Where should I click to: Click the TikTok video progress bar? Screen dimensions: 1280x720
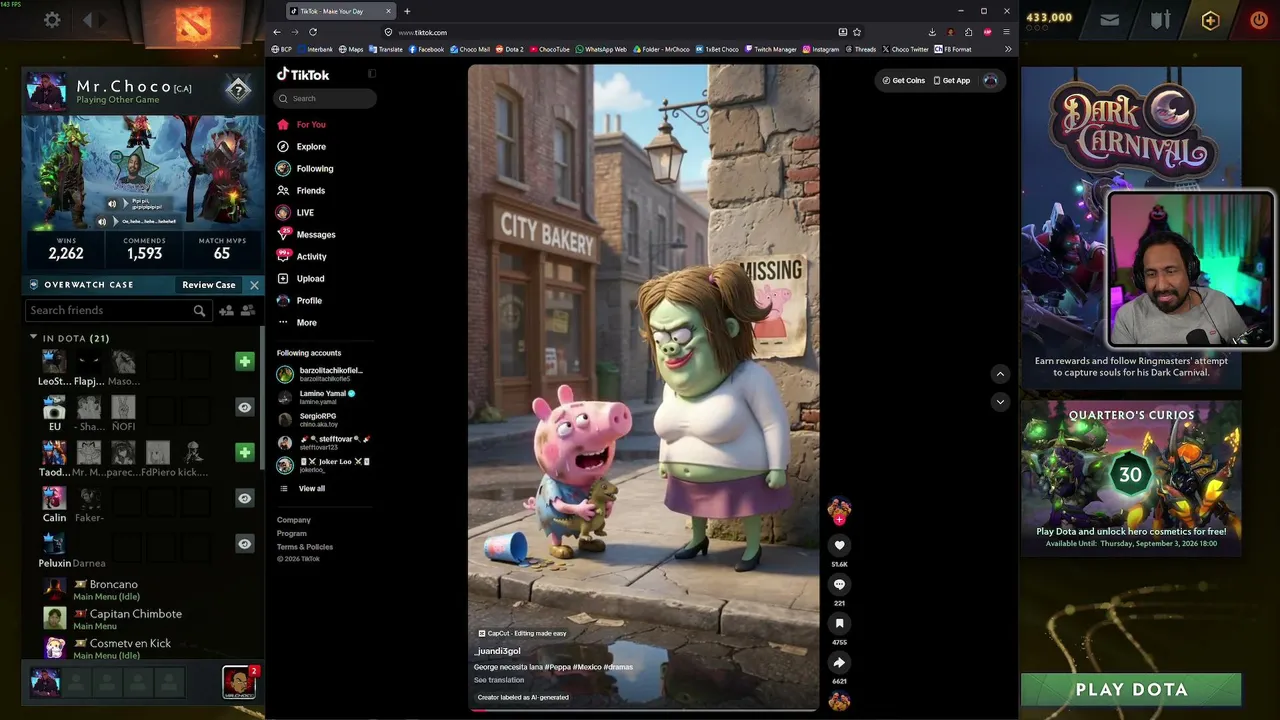coord(643,710)
